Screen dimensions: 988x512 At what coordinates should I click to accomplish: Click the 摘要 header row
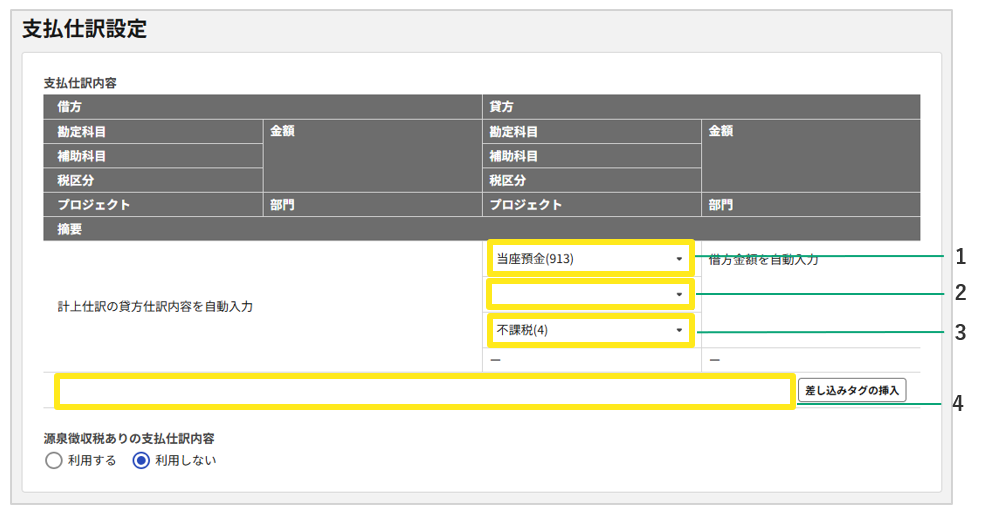(x=70, y=229)
